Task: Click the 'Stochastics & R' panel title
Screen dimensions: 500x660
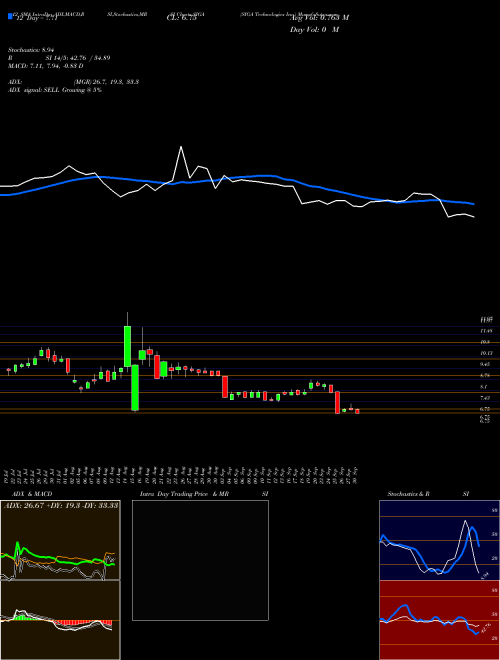Action: pyautogui.click(x=409, y=494)
